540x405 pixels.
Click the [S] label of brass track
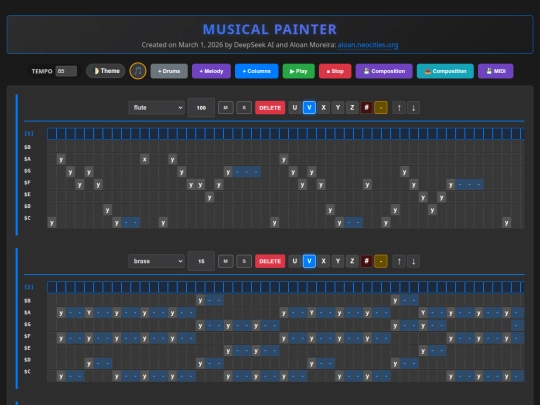pyautogui.click(x=29, y=287)
